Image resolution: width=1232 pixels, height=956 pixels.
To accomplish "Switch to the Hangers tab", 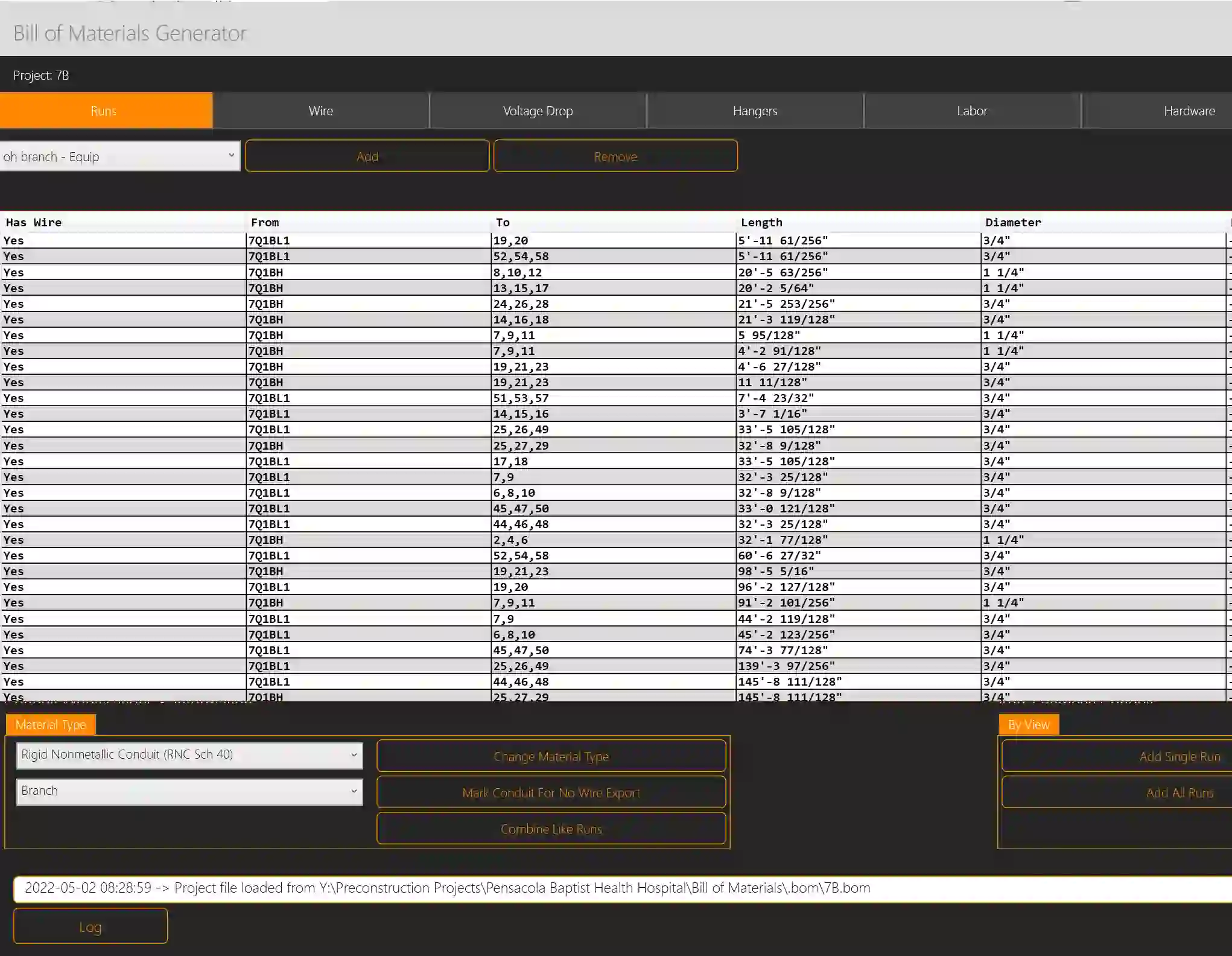I will pyautogui.click(x=755, y=110).
